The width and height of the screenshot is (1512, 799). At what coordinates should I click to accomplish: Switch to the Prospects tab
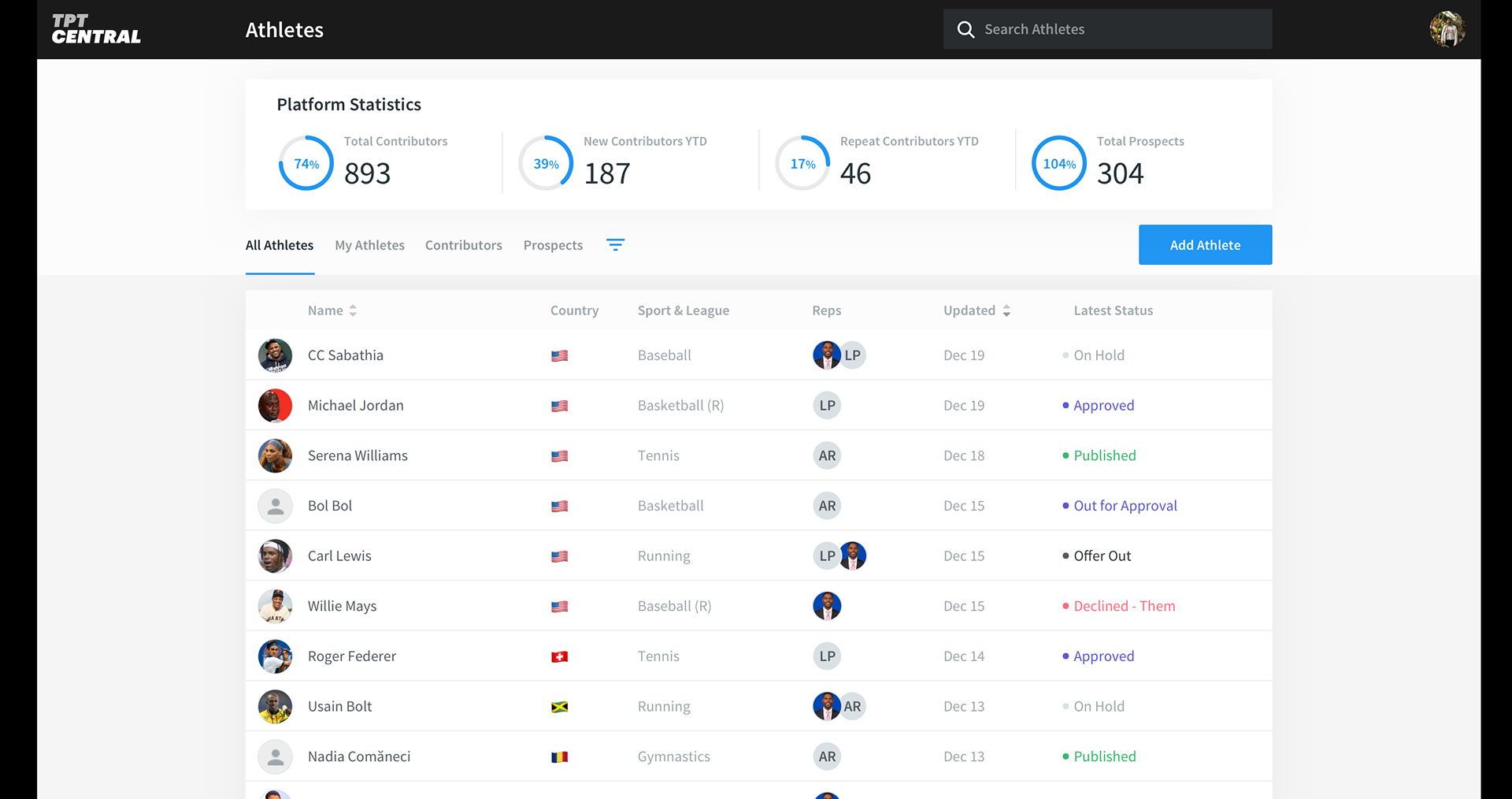pos(553,245)
